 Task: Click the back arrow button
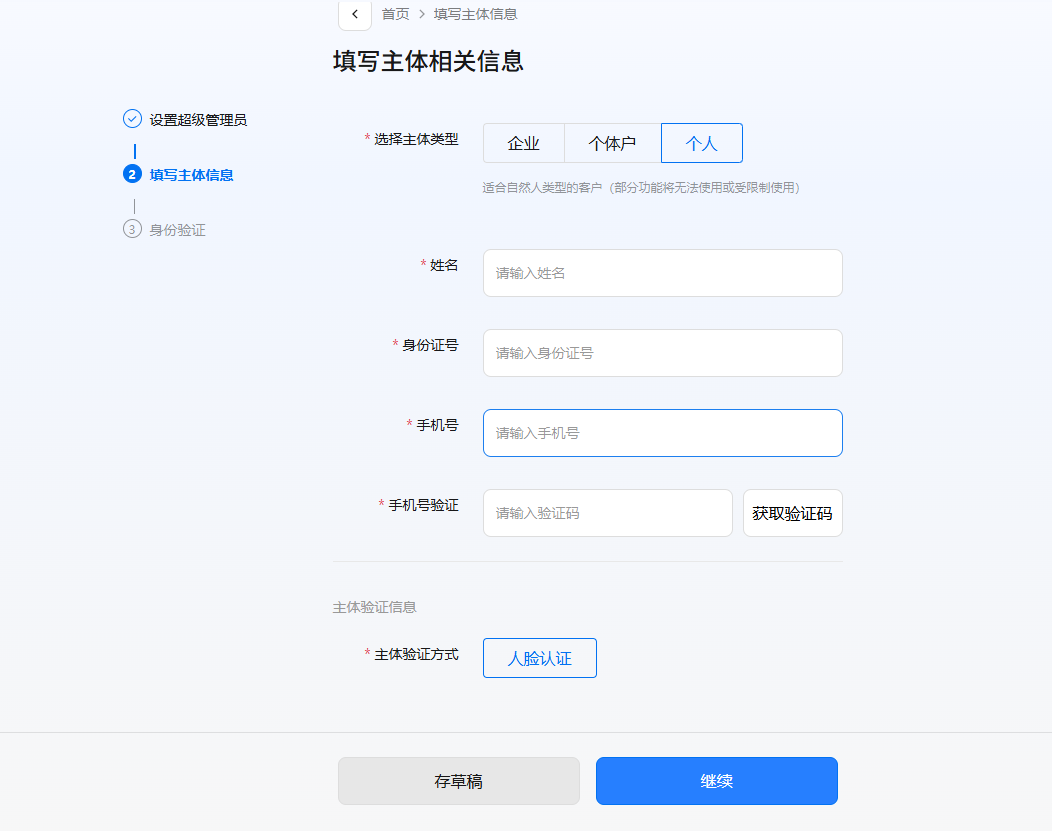point(355,14)
